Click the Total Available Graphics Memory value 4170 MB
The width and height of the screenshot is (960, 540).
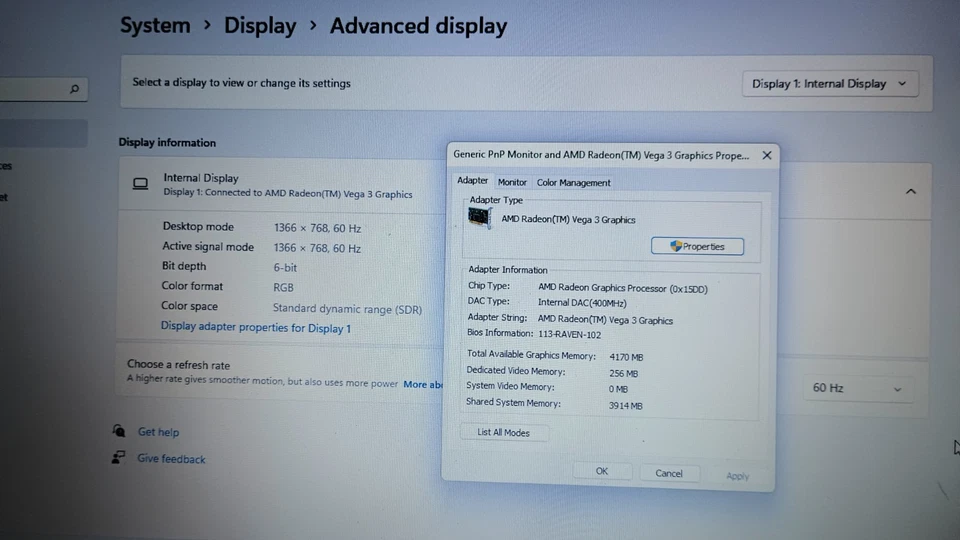[x=626, y=357]
